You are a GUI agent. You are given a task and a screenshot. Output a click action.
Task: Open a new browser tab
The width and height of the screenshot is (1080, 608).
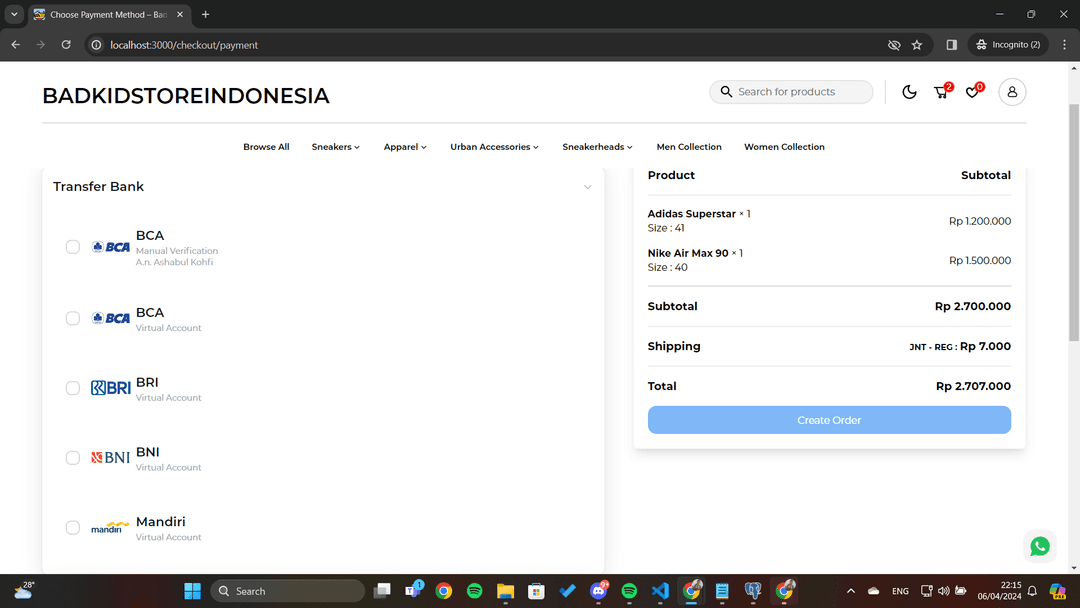click(205, 14)
